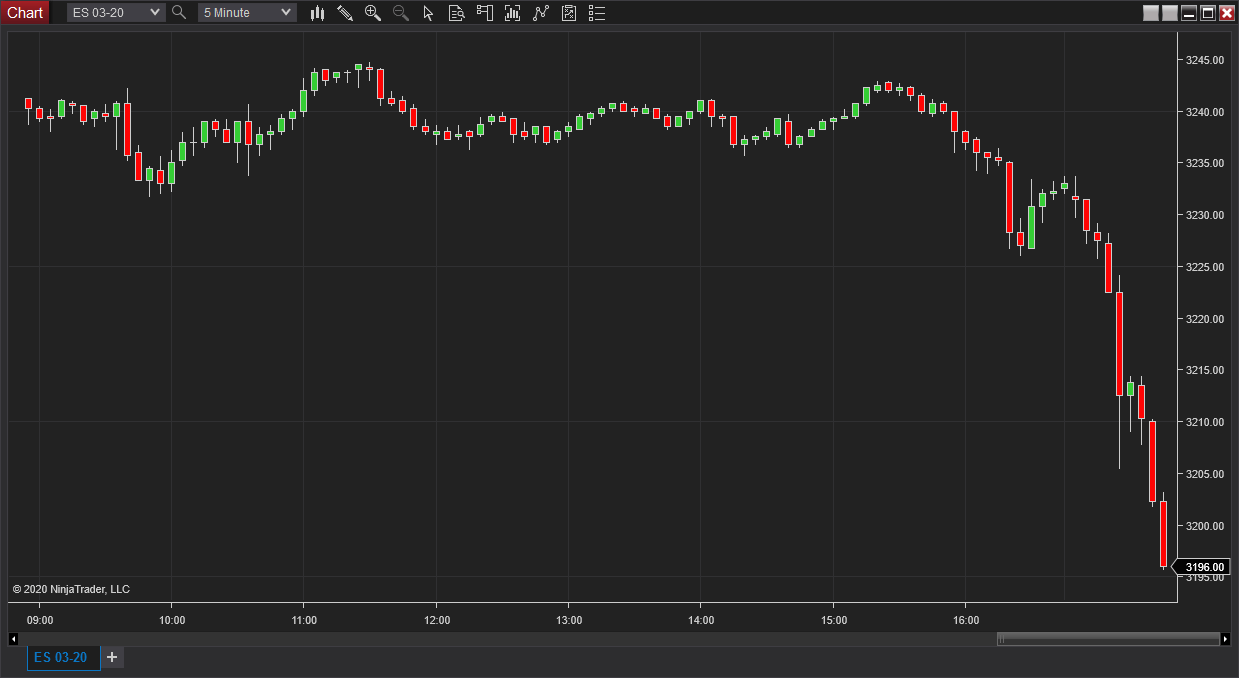Add a new tab with plus button

[x=112, y=657]
